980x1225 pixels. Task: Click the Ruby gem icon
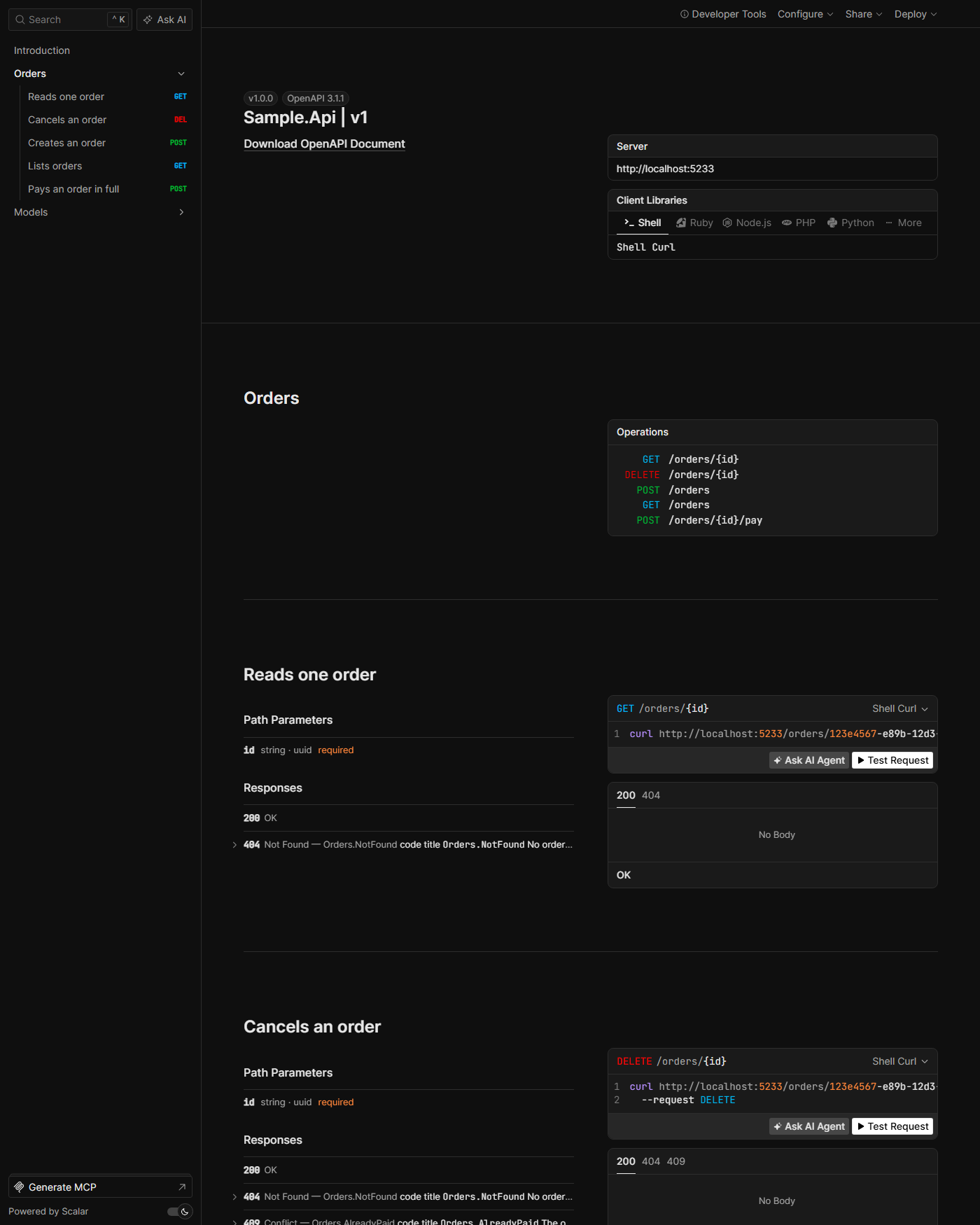681,223
